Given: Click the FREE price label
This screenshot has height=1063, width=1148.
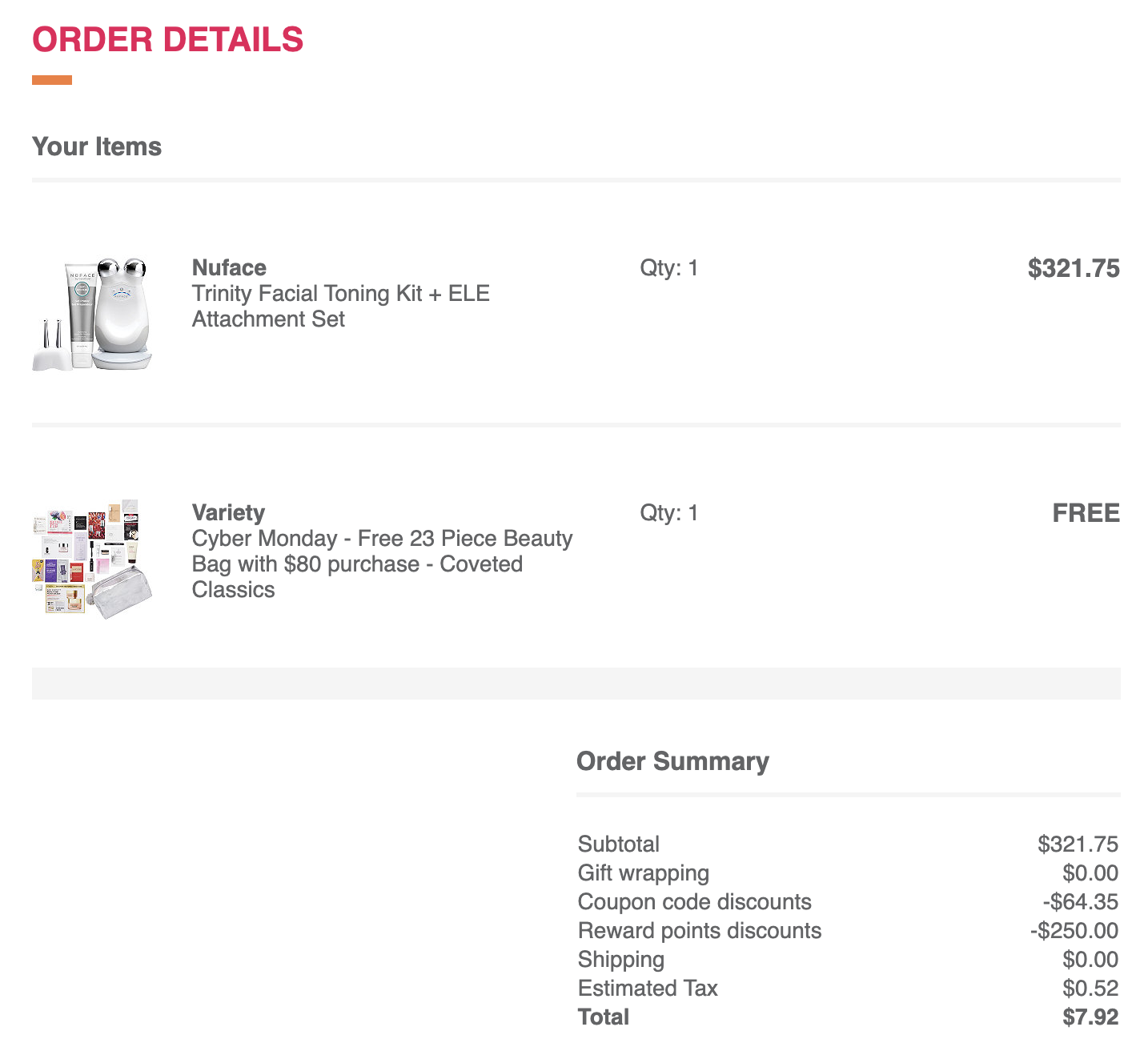Looking at the screenshot, I should point(1086,513).
